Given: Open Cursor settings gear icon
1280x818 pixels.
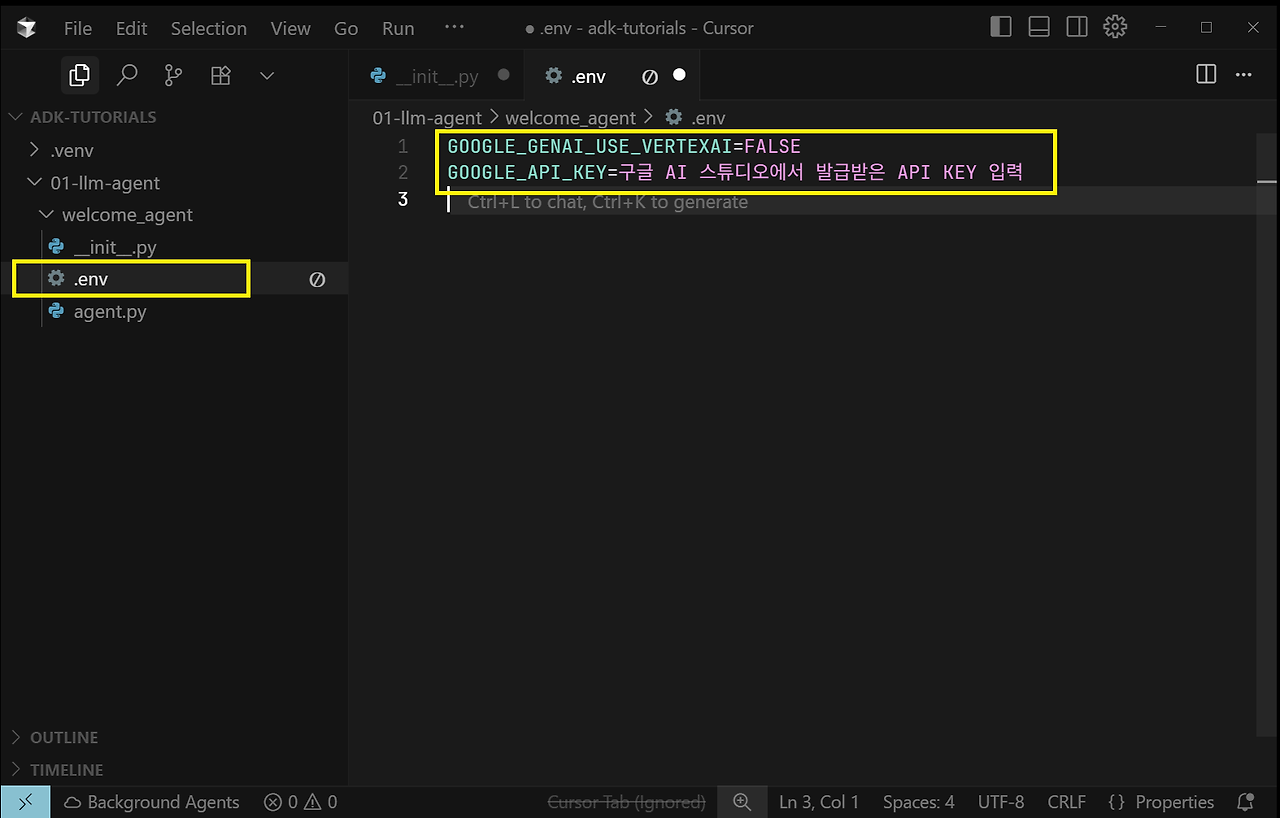Looking at the screenshot, I should coord(1115,27).
